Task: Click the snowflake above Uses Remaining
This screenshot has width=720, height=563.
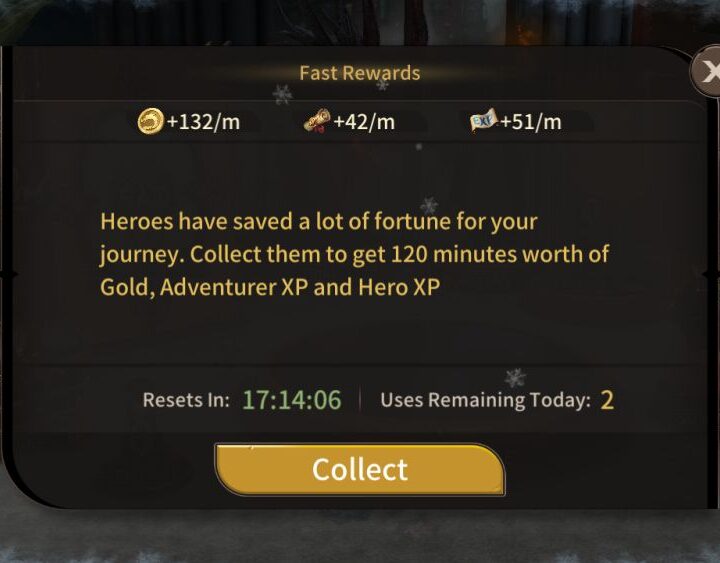Action: pyautogui.click(x=515, y=378)
